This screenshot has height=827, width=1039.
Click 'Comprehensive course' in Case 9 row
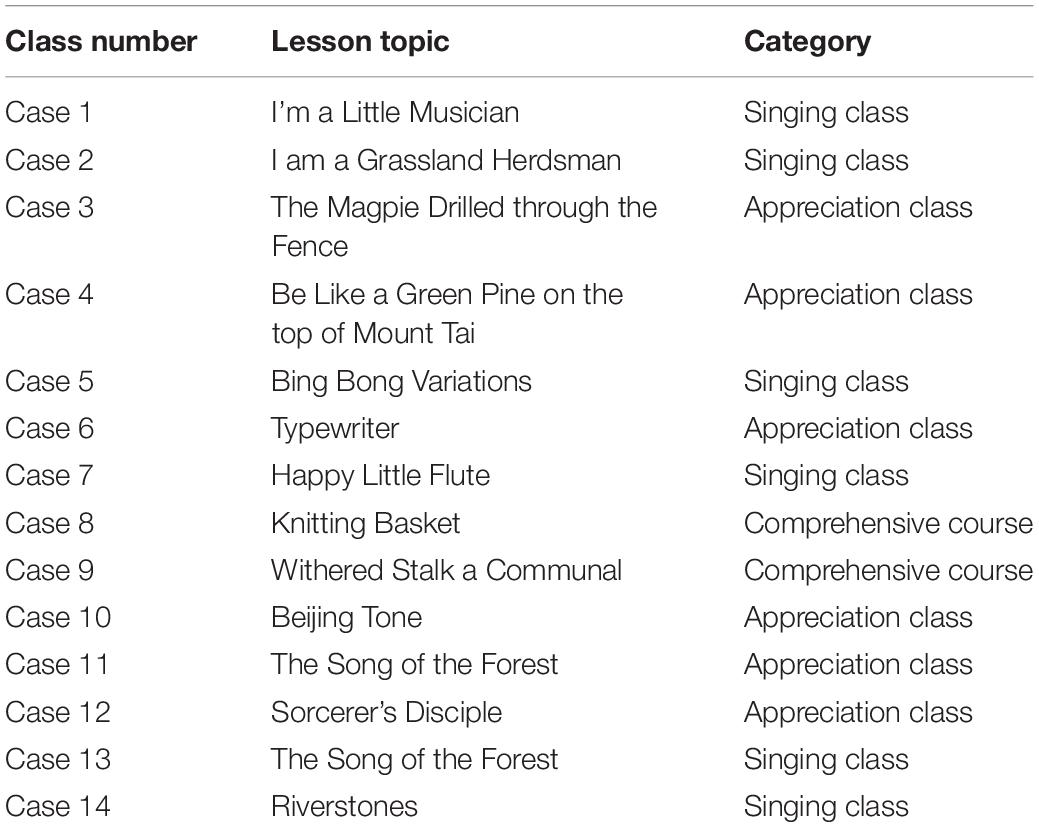(888, 571)
